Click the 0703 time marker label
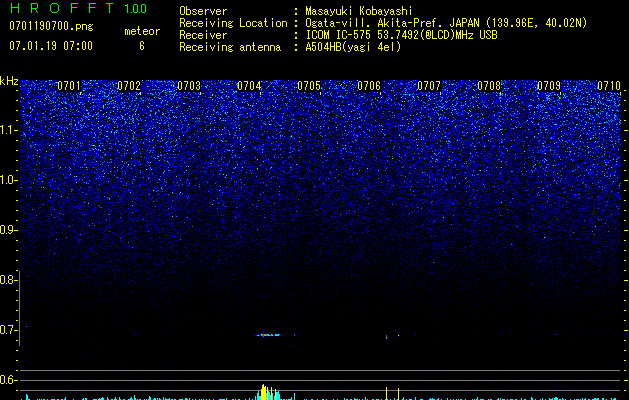The image size is (629, 400). click(x=189, y=86)
